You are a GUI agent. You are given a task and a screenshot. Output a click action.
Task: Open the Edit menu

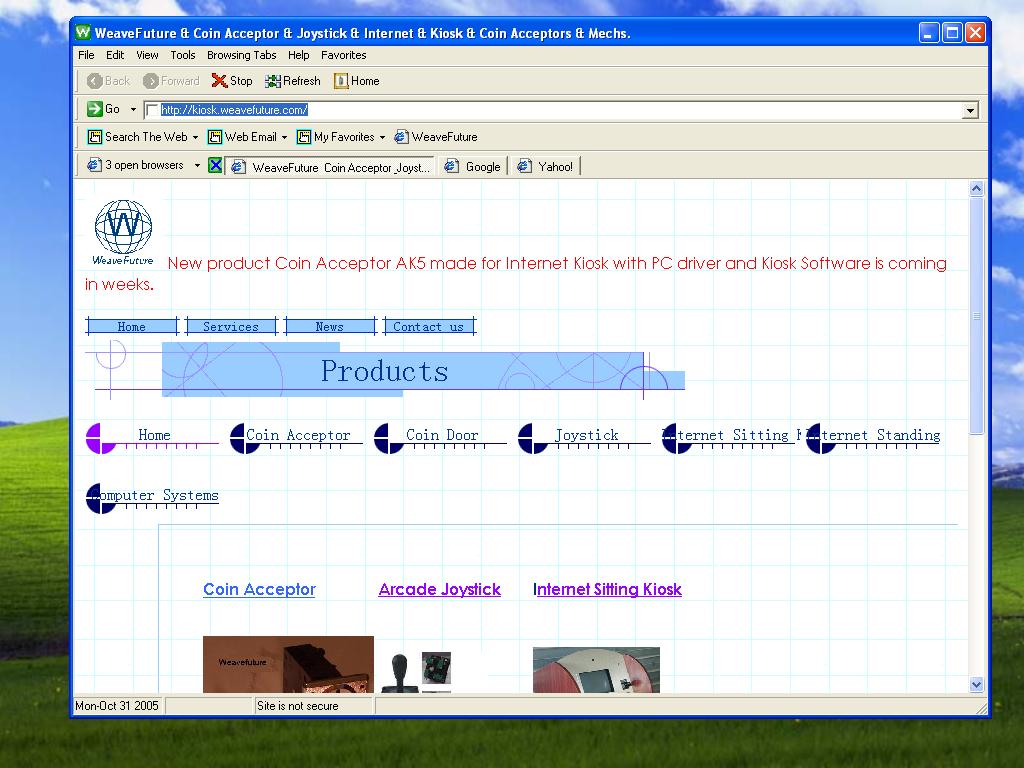(x=115, y=55)
